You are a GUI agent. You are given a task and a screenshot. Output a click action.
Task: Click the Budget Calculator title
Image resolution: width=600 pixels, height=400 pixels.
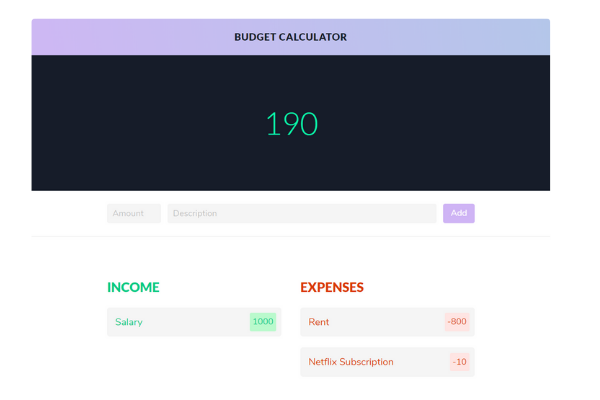click(290, 37)
